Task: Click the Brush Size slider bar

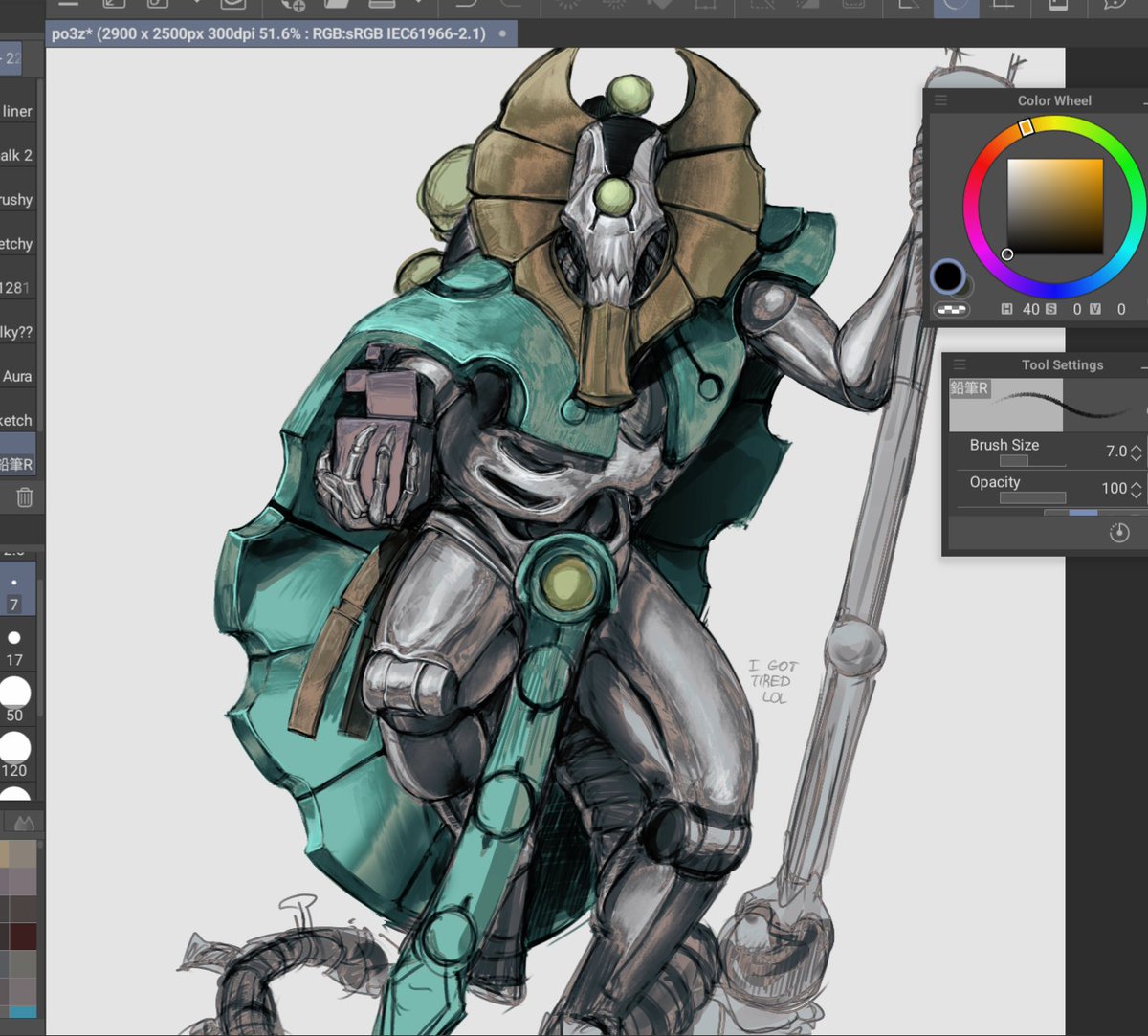Action: pyautogui.click(x=1033, y=461)
